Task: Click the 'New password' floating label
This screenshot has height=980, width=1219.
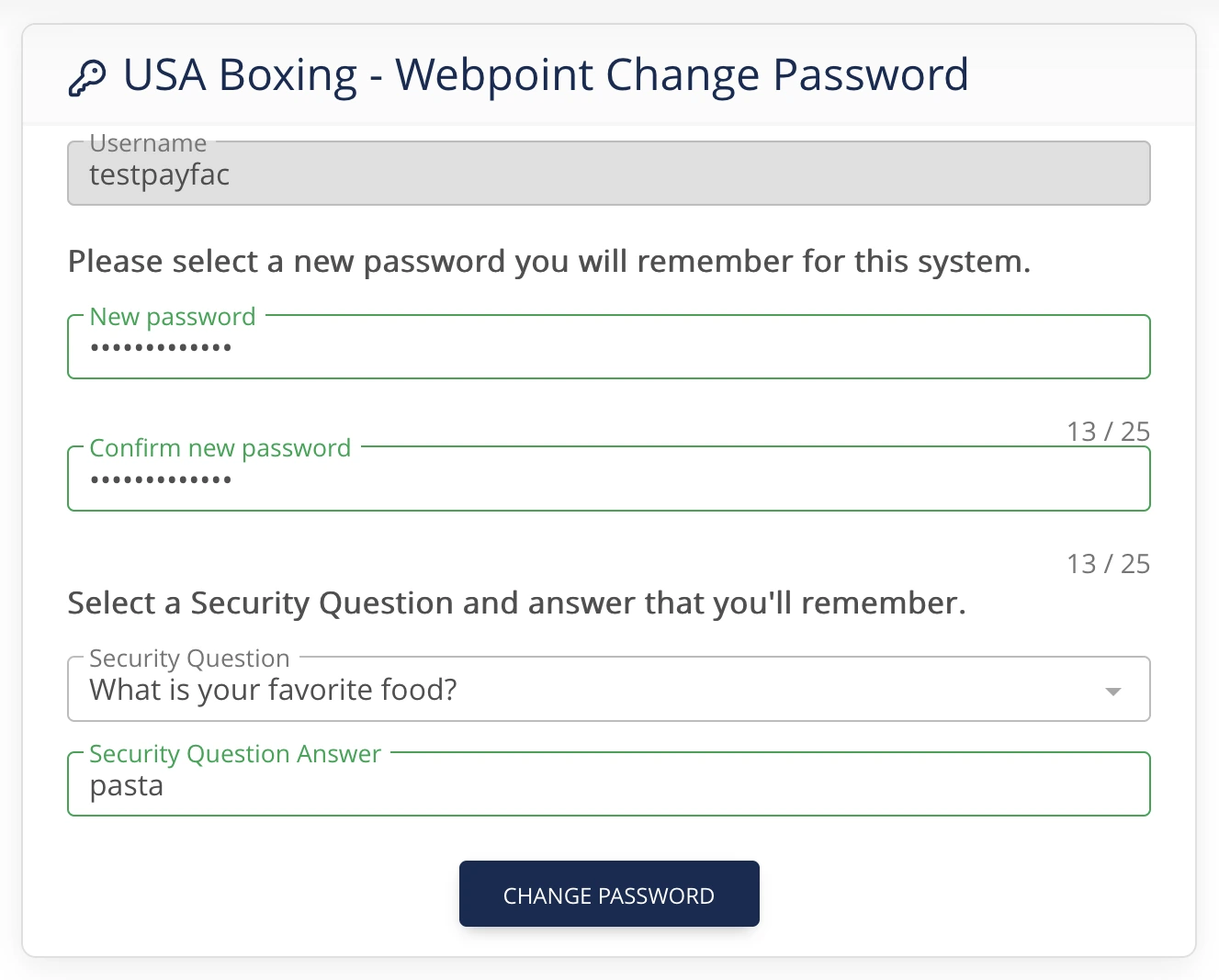Action: [x=173, y=317]
